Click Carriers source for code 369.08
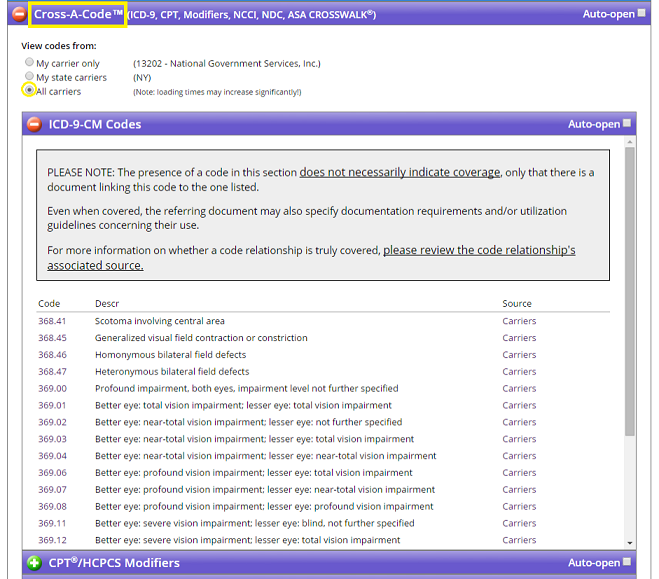Image resolution: width=659 pixels, height=579 pixels. (519, 506)
